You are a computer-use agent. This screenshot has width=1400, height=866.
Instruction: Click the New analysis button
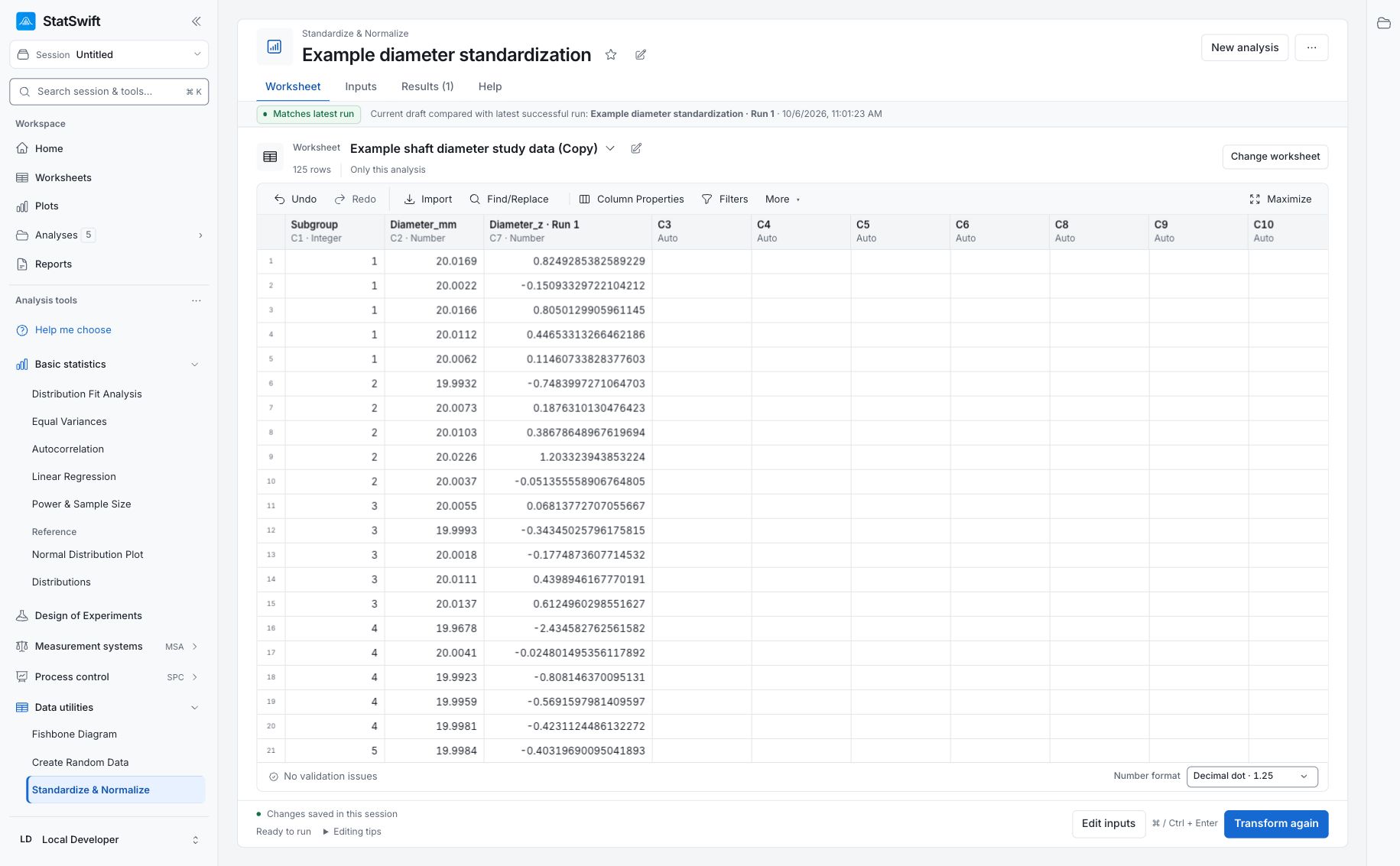click(1245, 47)
